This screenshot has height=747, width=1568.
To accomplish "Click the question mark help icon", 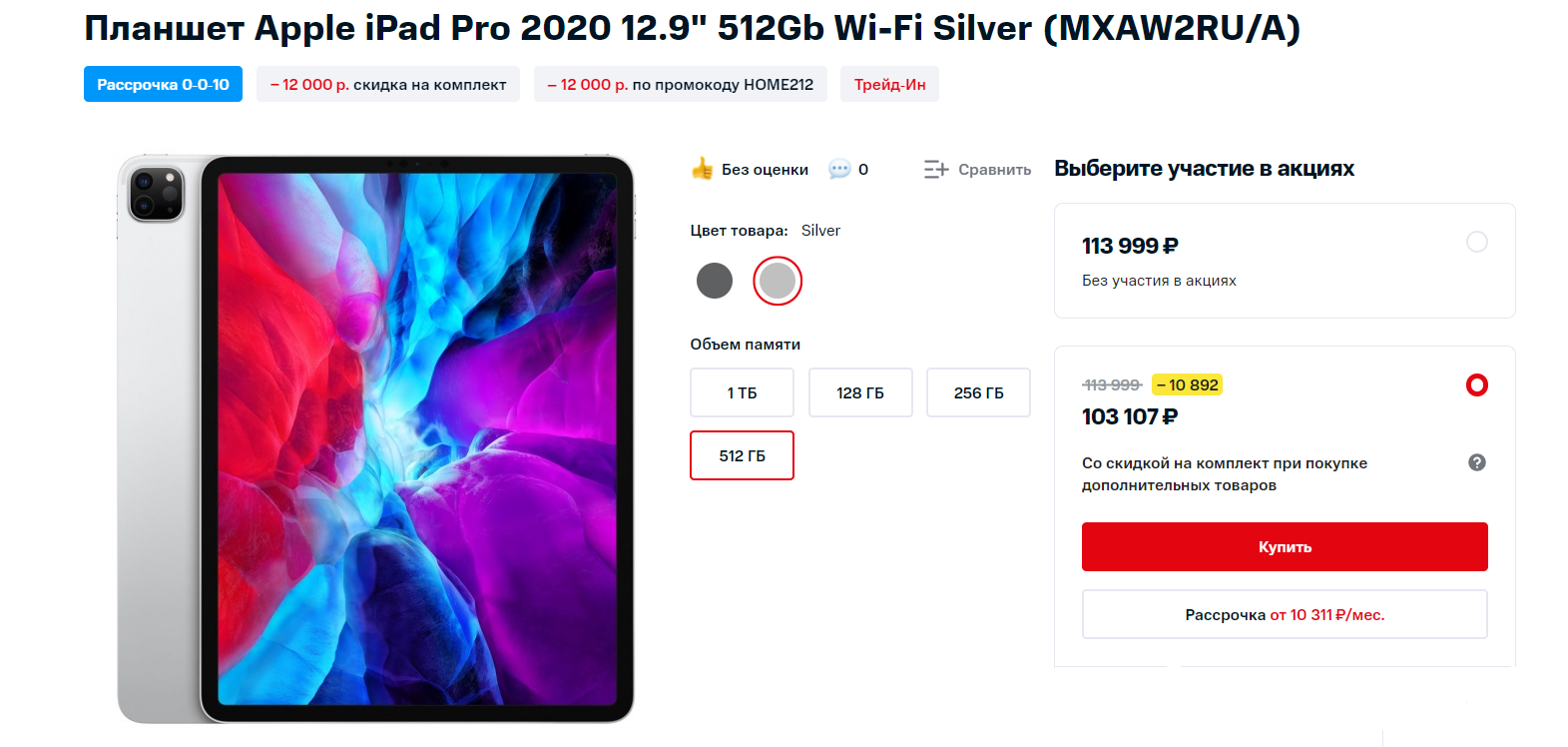I will coord(1477,462).
